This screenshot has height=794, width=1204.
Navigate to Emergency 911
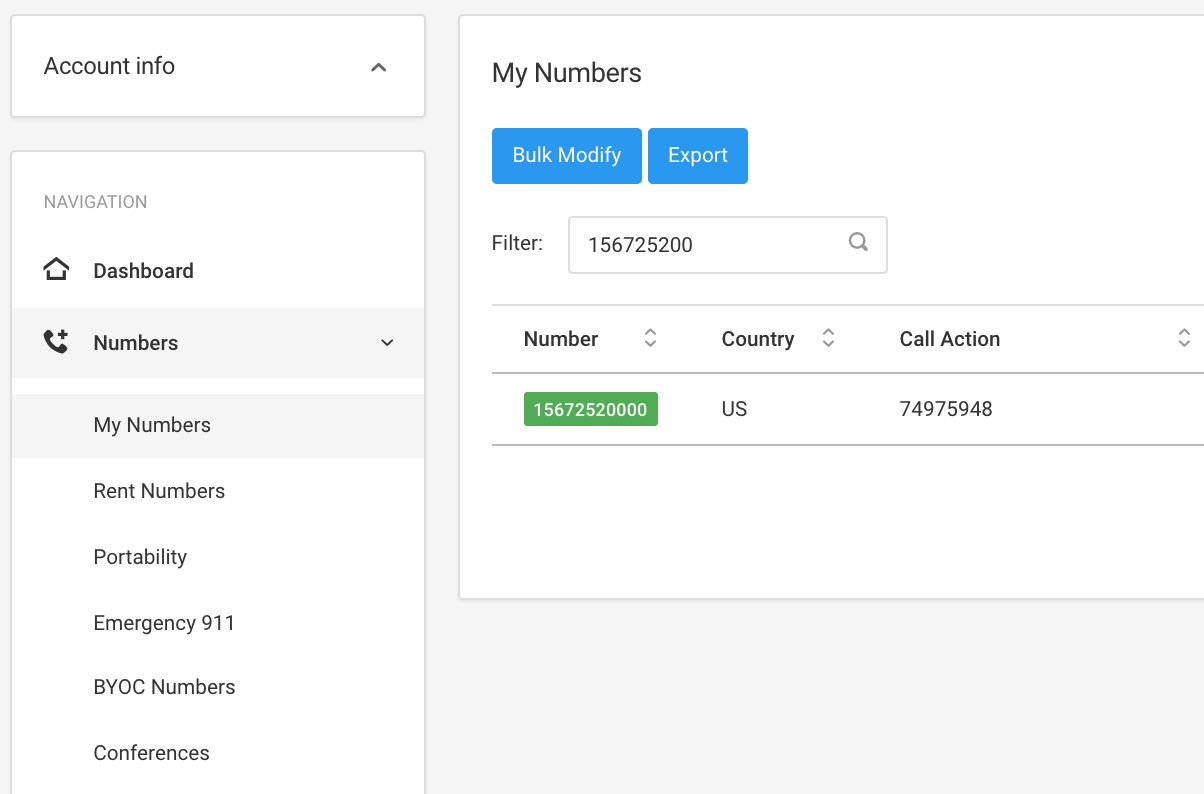click(x=164, y=623)
